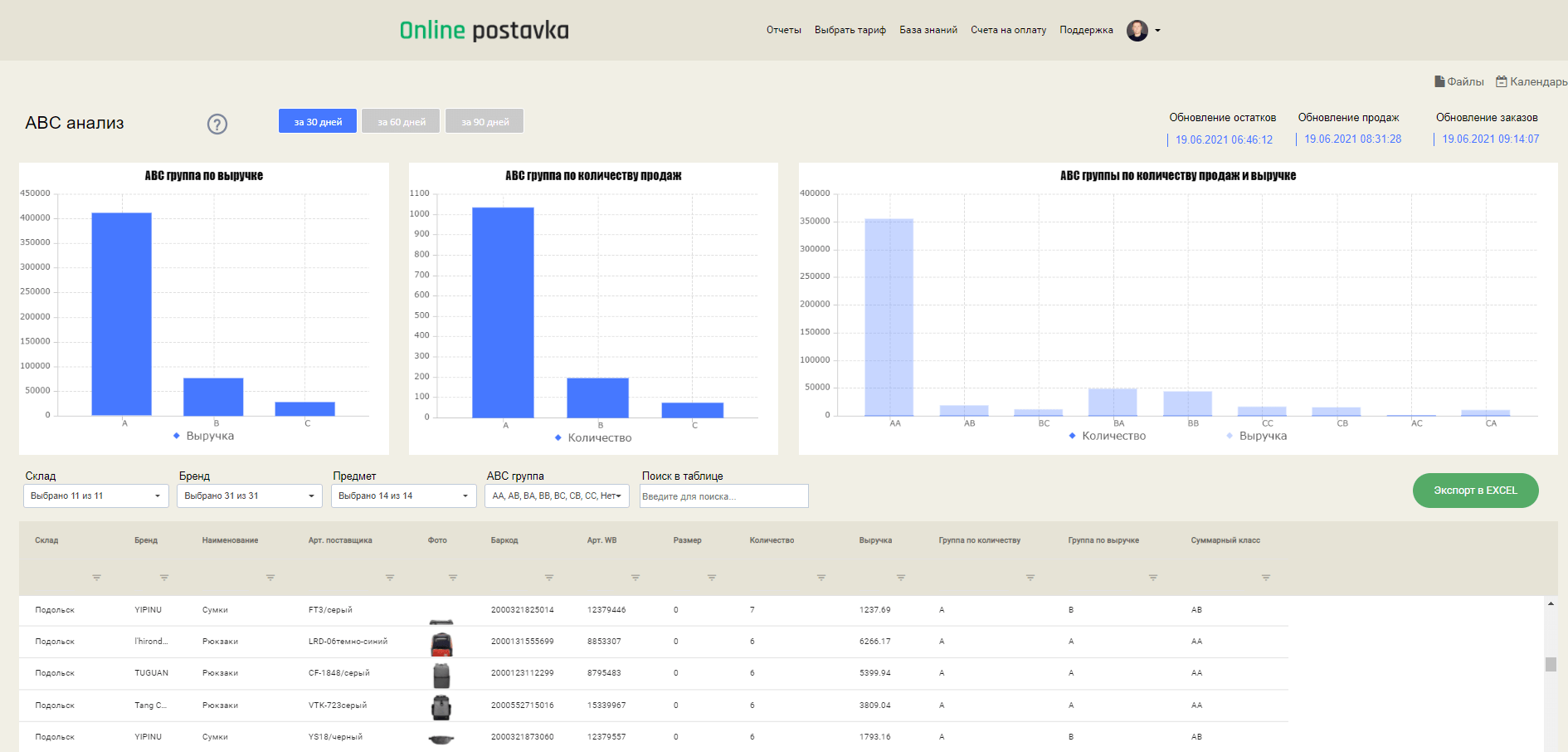Expand the Предмет dropdown
Screen dimensions: 1568x752
(x=404, y=496)
